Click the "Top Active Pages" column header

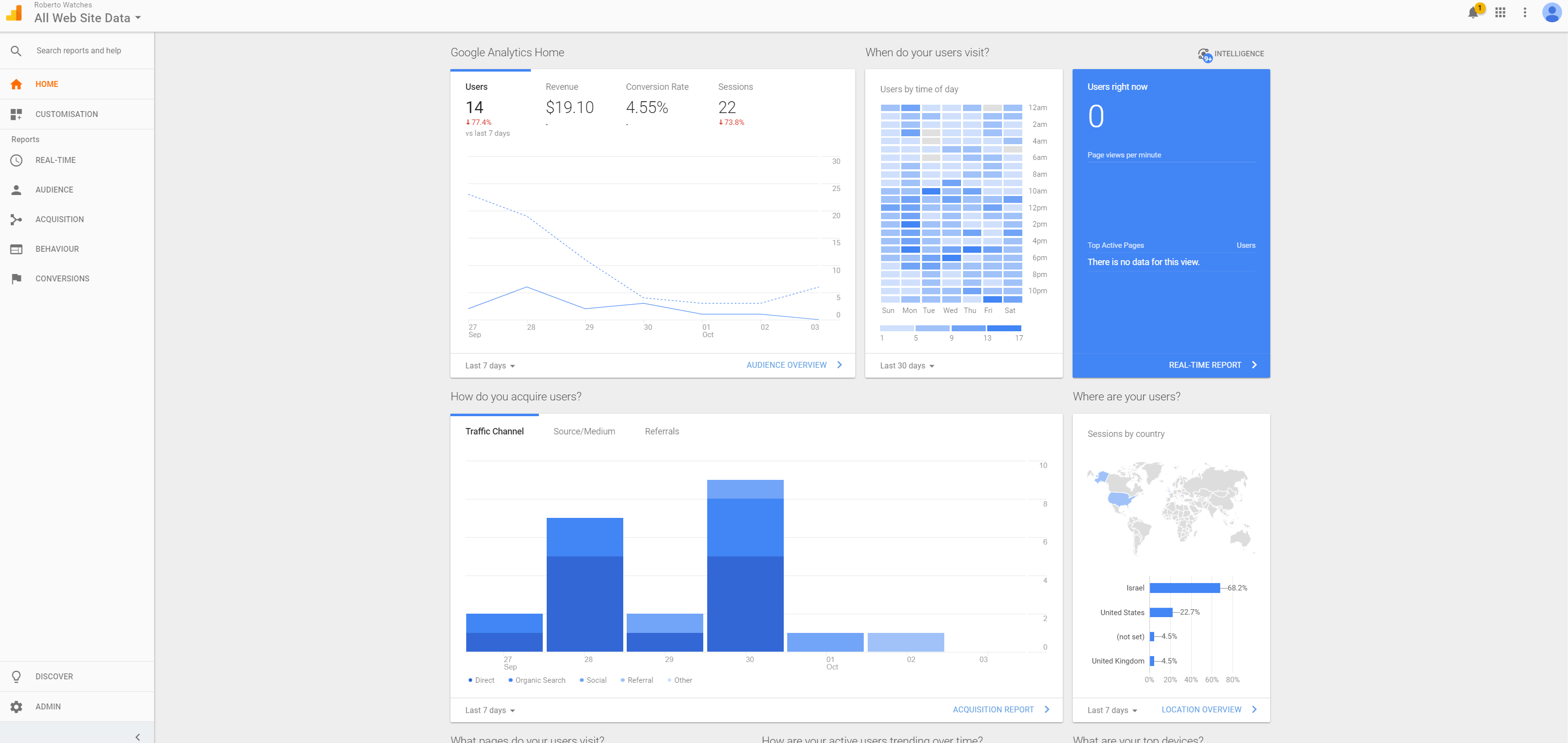[1116, 245]
